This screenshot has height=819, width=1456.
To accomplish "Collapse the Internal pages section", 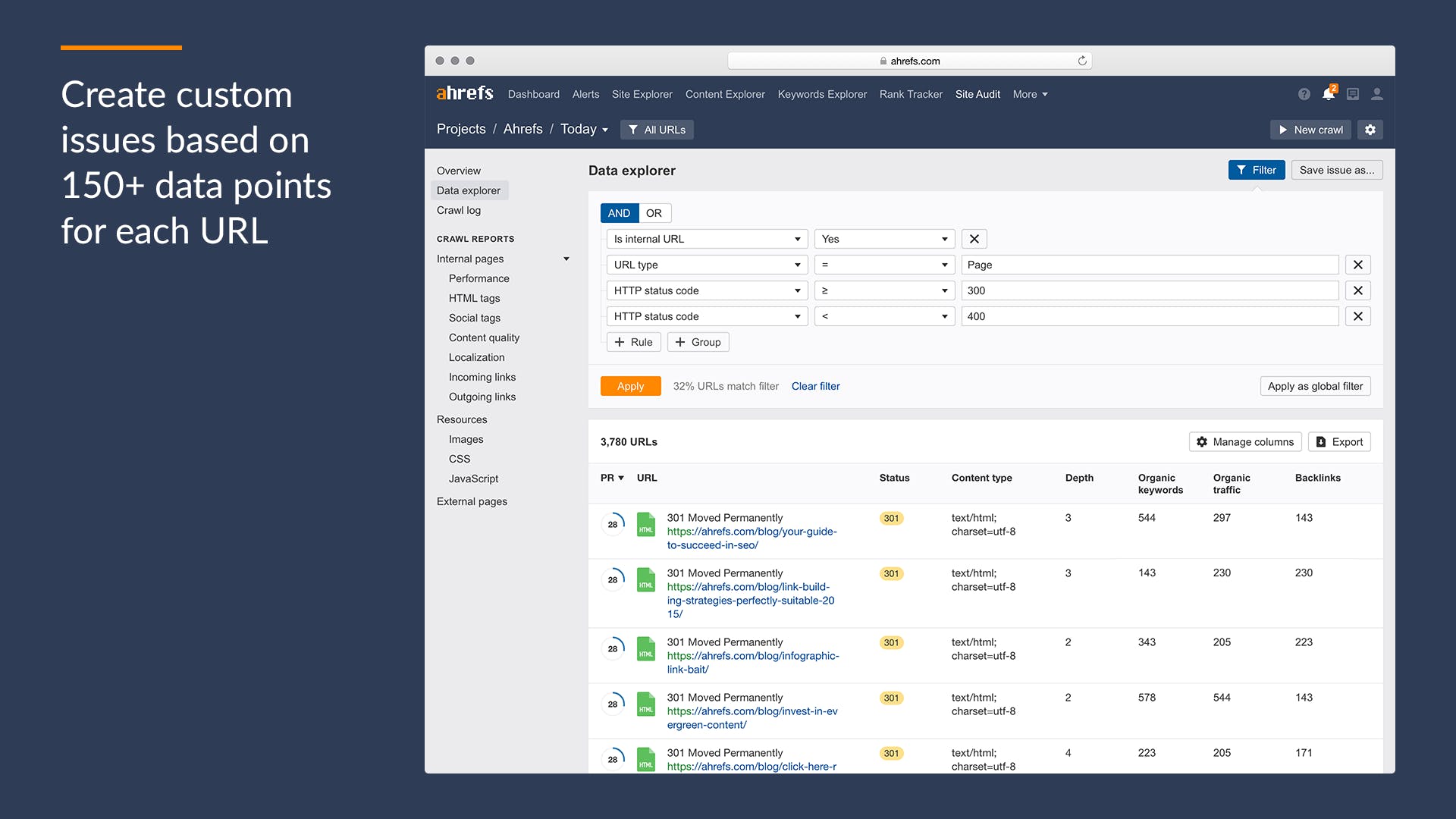I will pos(566,259).
